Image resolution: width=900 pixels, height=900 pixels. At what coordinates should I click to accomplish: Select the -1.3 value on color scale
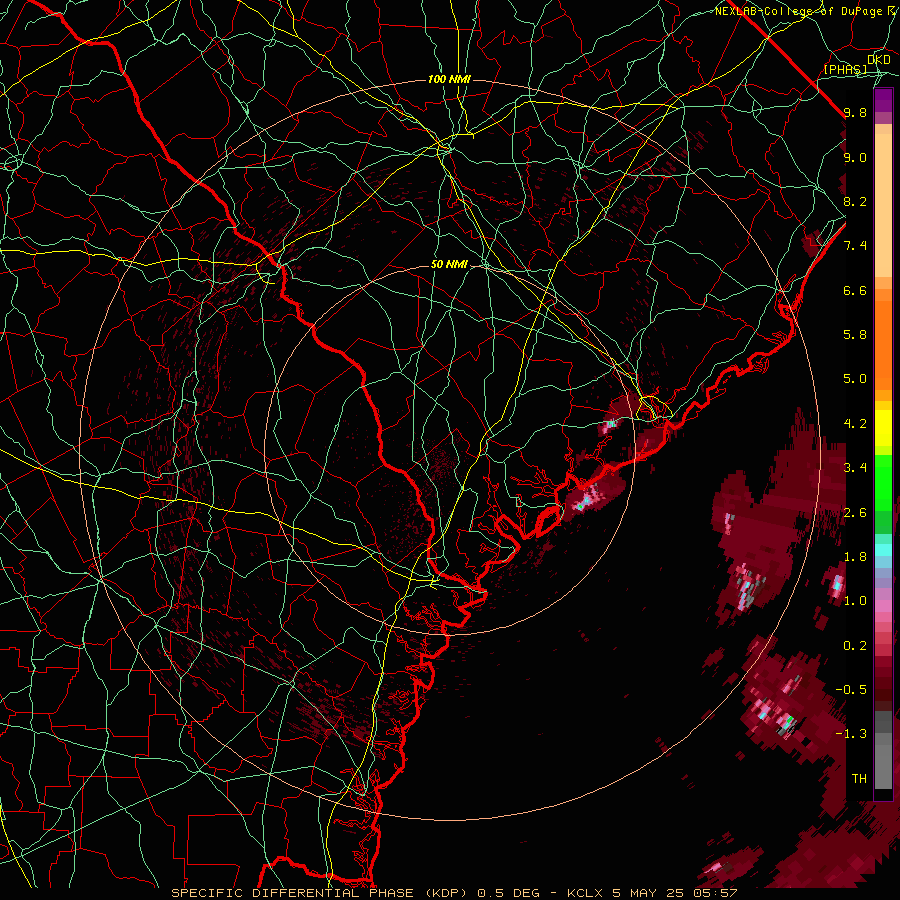pyautogui.click(x=851, y=734)
